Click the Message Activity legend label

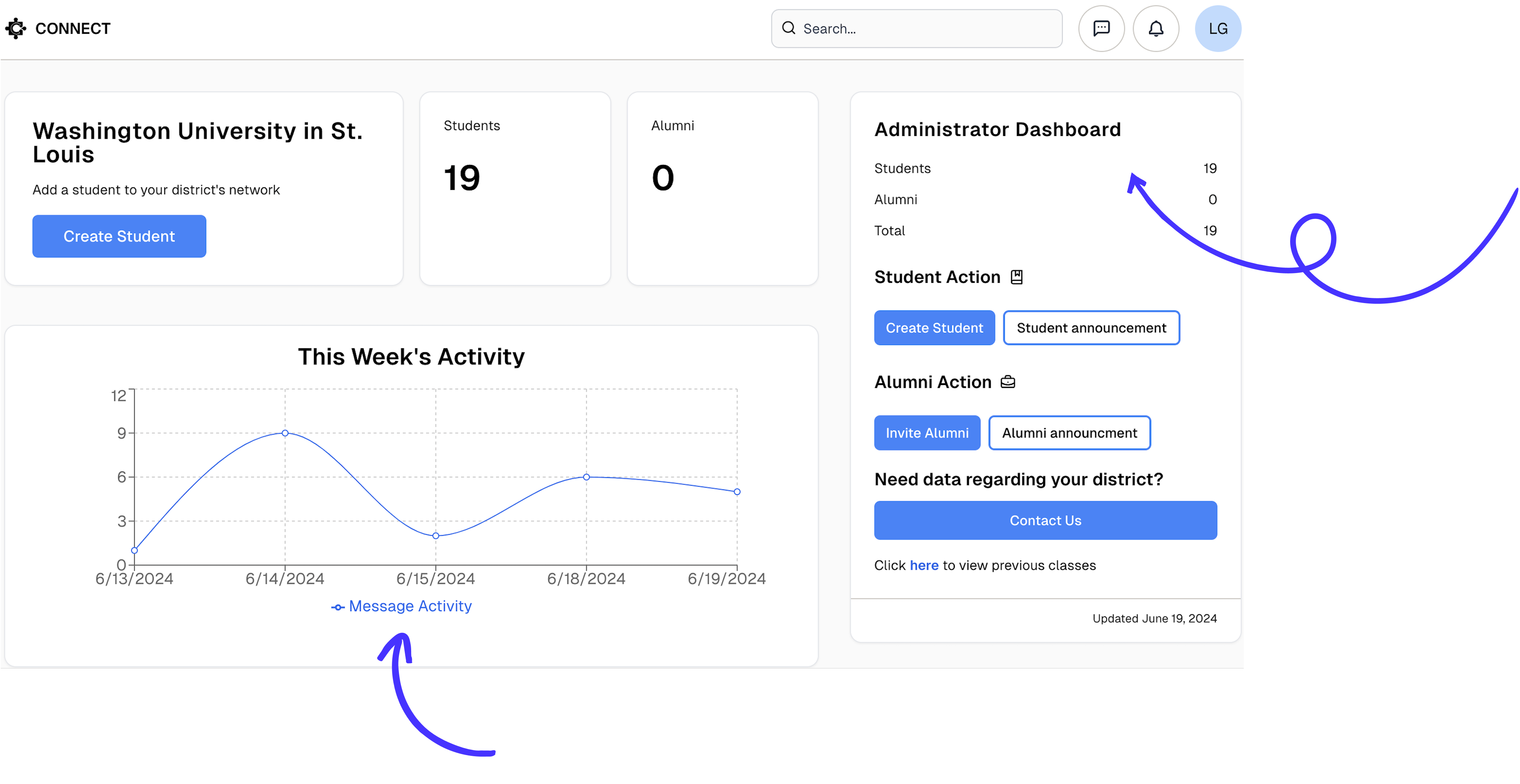tap(410, 606)
